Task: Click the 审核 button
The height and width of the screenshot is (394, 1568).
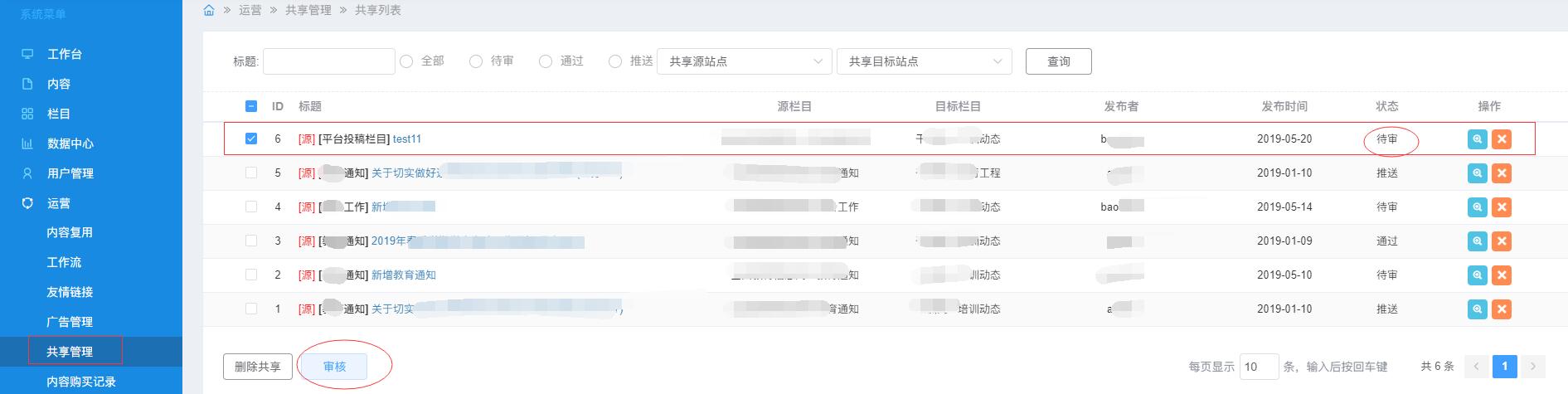Action: coord(334,367)
